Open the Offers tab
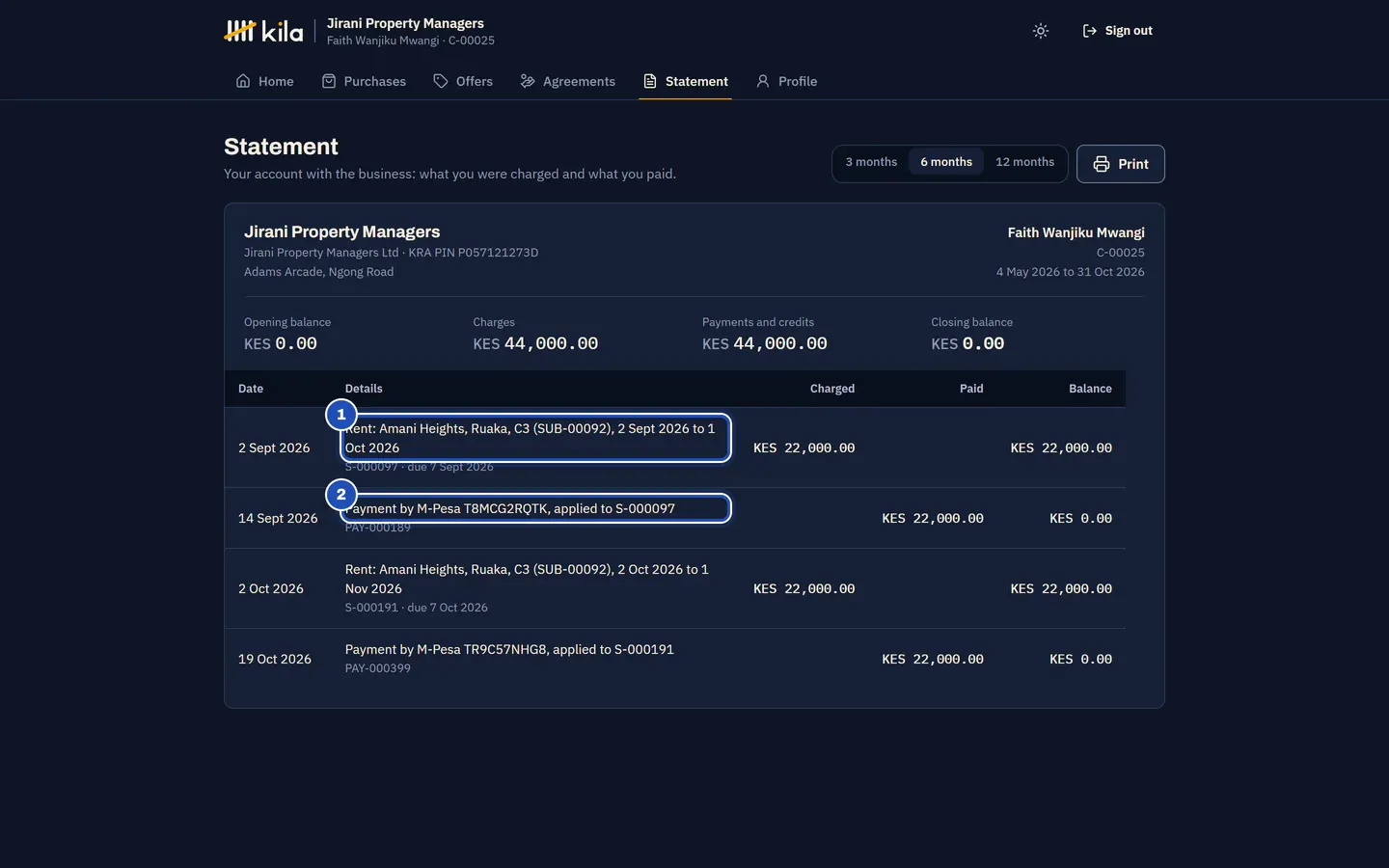Viewport: 1389px width, 868px height. 463,81
